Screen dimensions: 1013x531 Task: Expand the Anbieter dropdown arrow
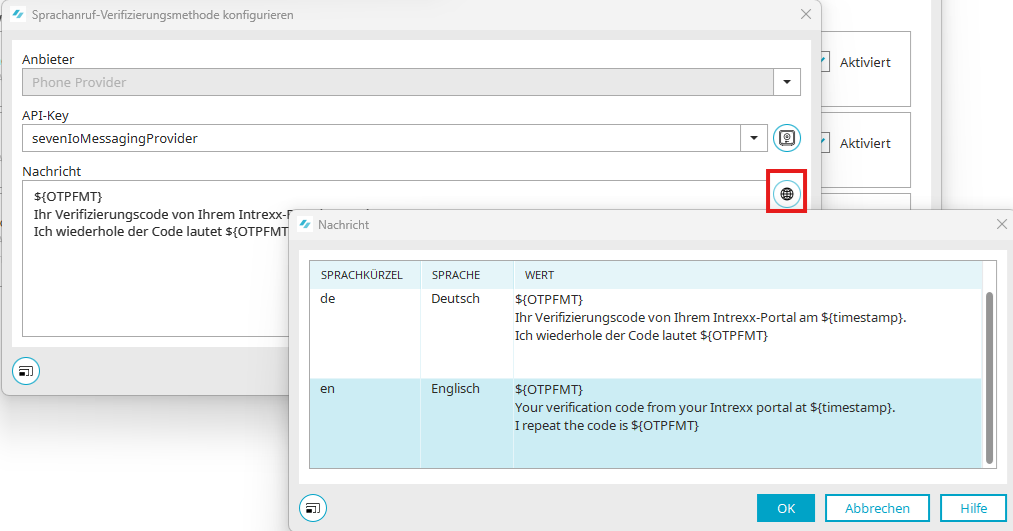tap(787, 82)
